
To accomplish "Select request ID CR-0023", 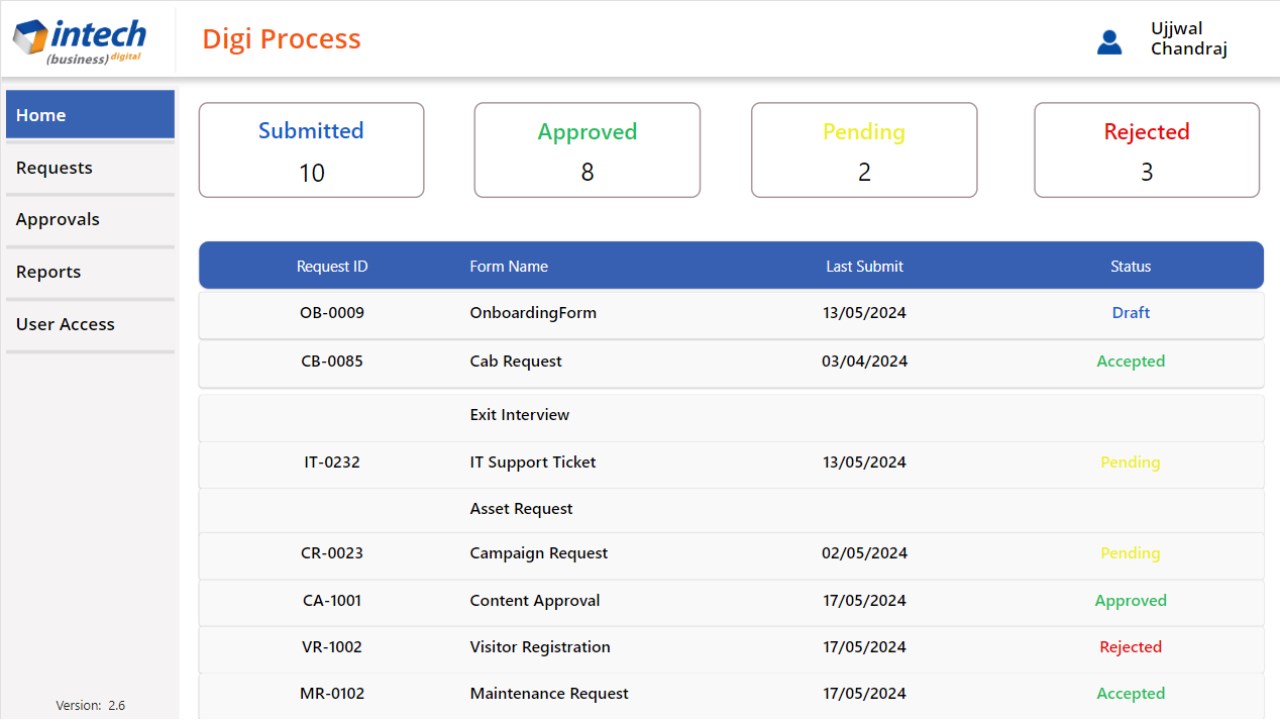I will 332,554.
